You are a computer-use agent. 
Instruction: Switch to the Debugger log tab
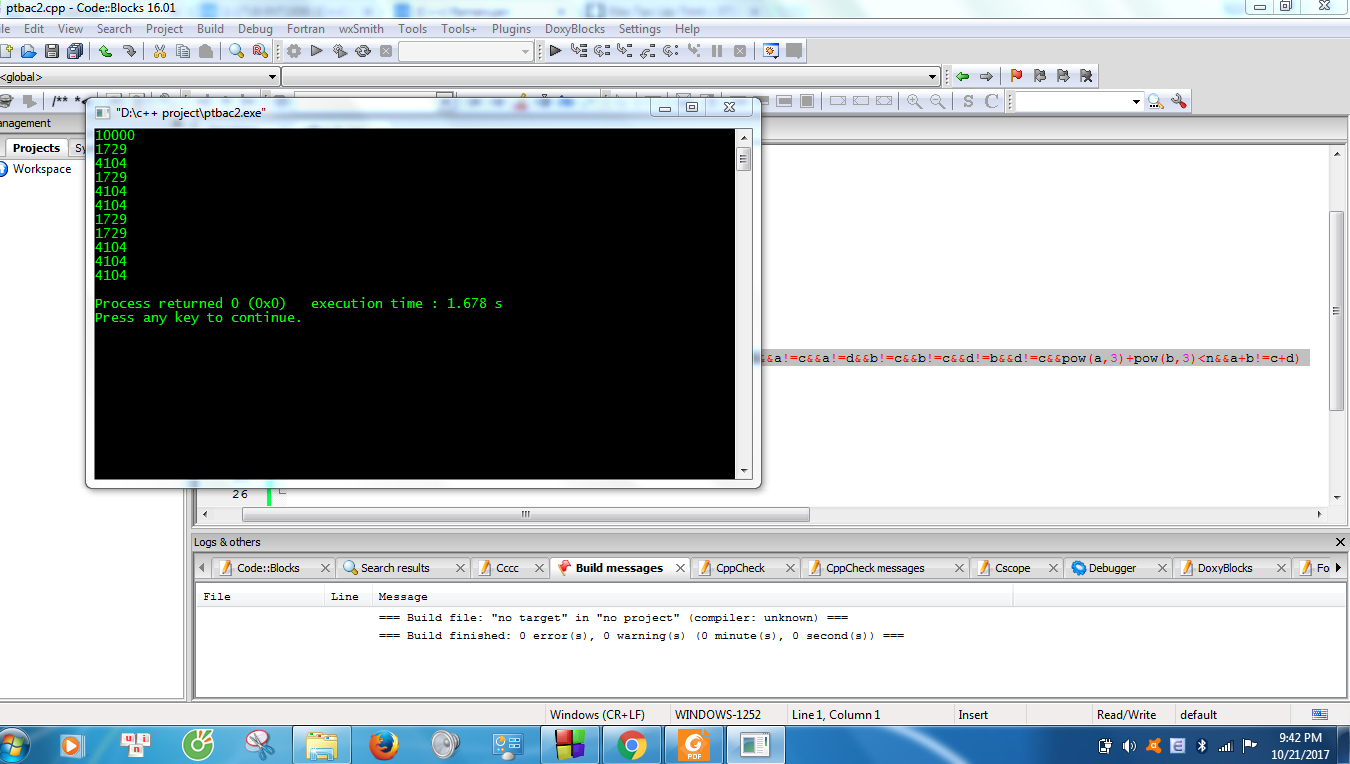(x=1112, y=568)
